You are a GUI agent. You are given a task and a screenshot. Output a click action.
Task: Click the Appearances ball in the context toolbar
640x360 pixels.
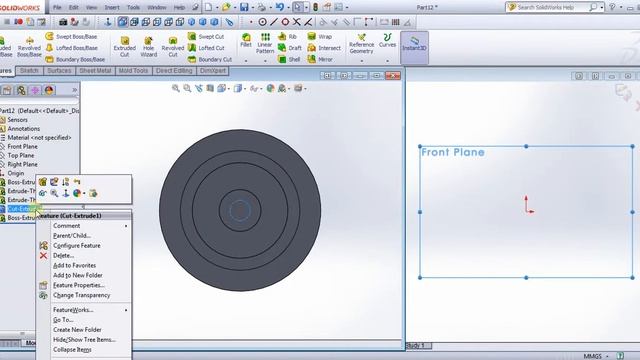(77, 193)
